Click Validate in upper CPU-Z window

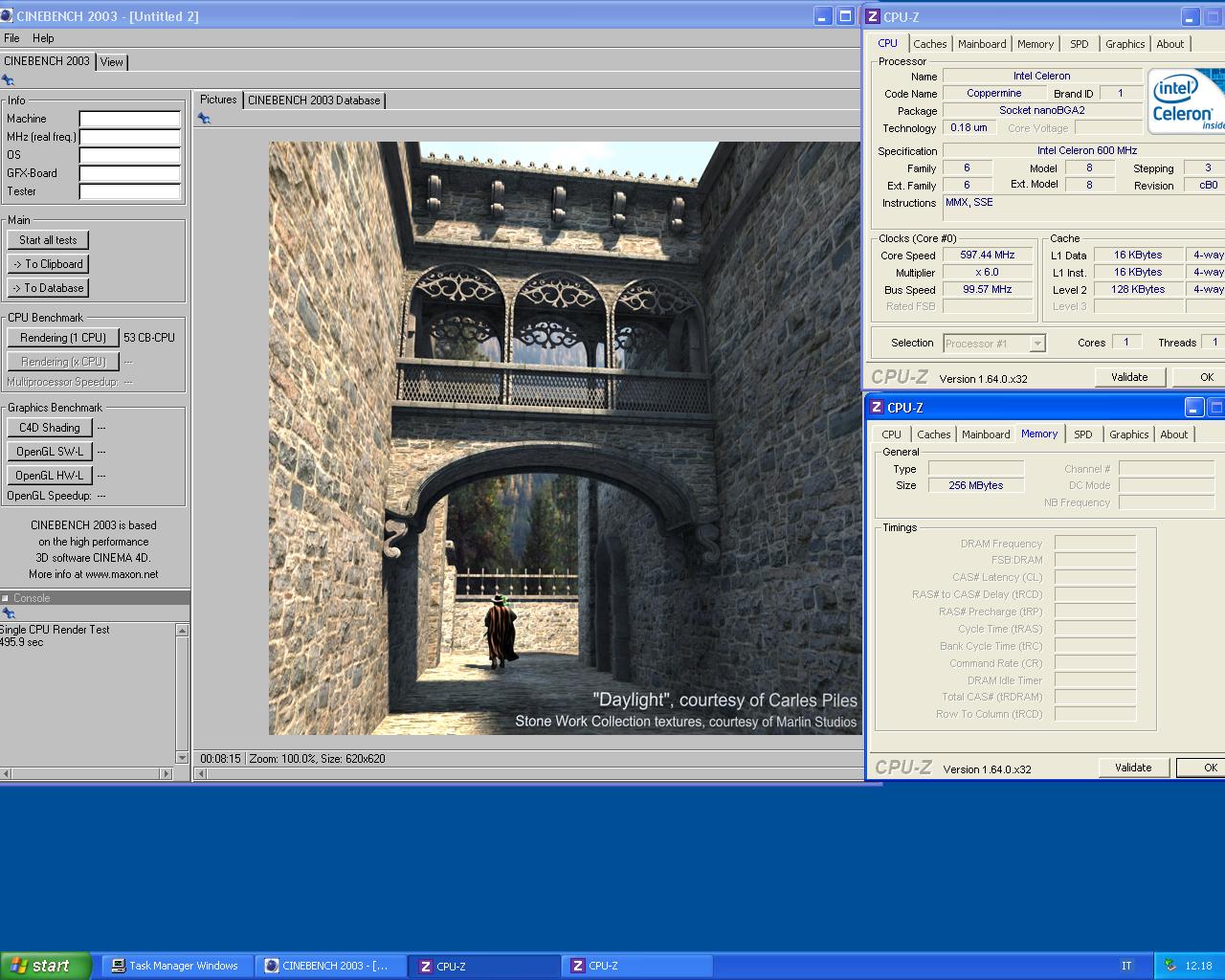[x=1129, y=377]
